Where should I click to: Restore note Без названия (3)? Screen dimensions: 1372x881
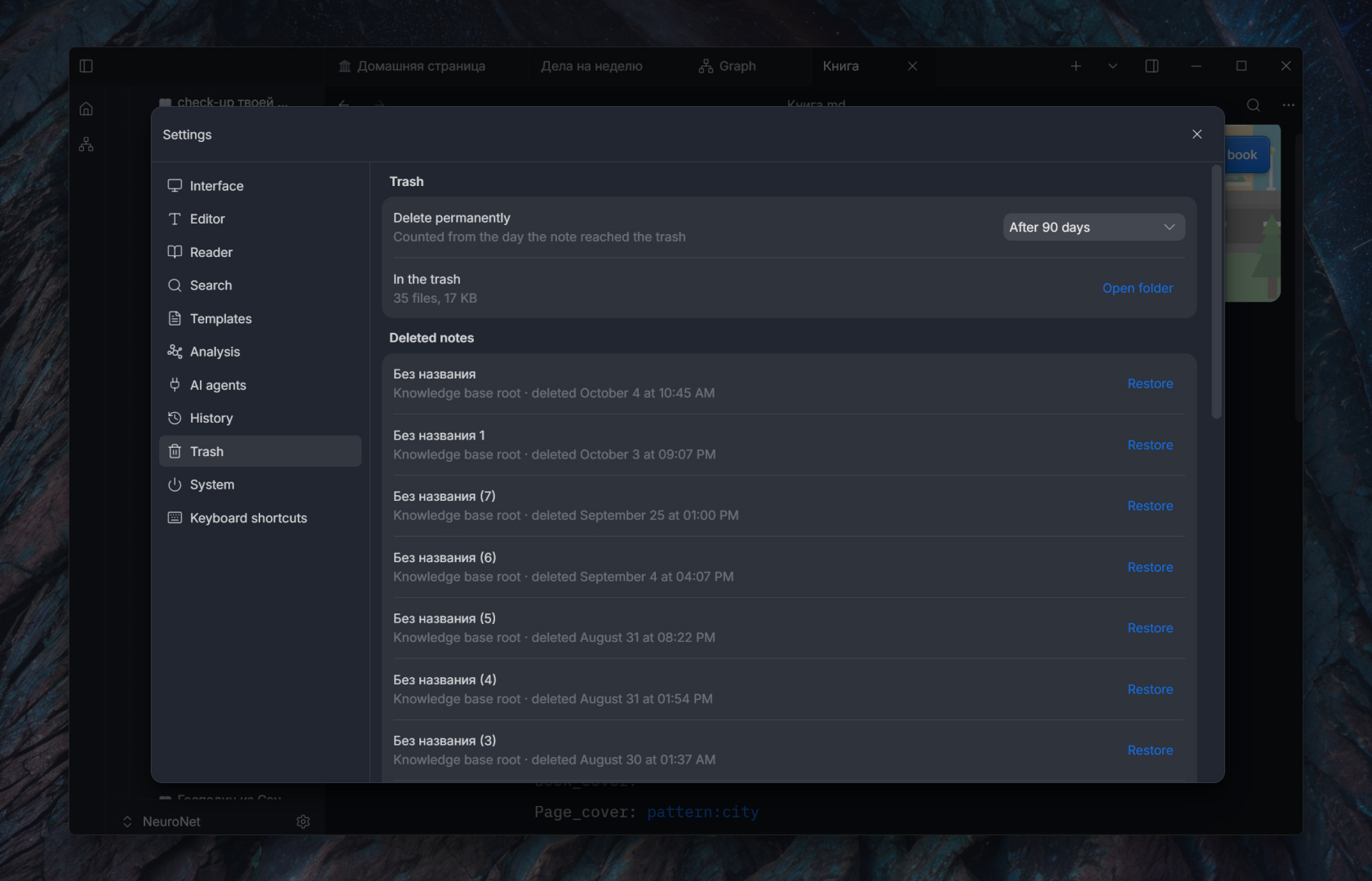point(1150,750)
